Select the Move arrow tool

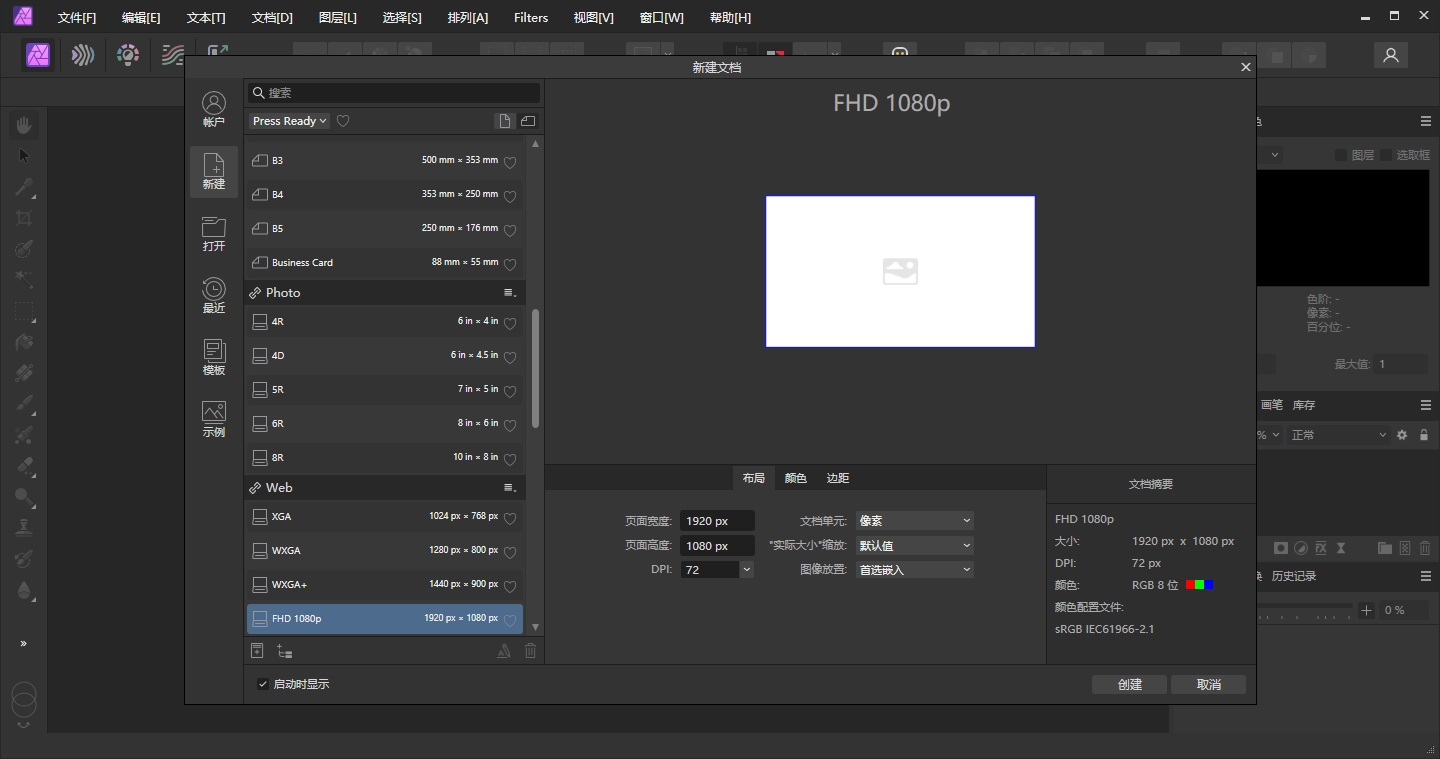click(x=24, y=155)
